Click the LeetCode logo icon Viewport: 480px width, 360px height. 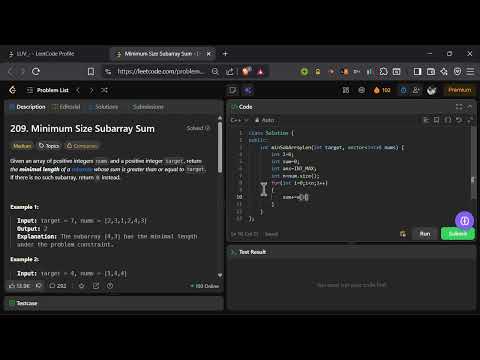(x=13, y=90)
